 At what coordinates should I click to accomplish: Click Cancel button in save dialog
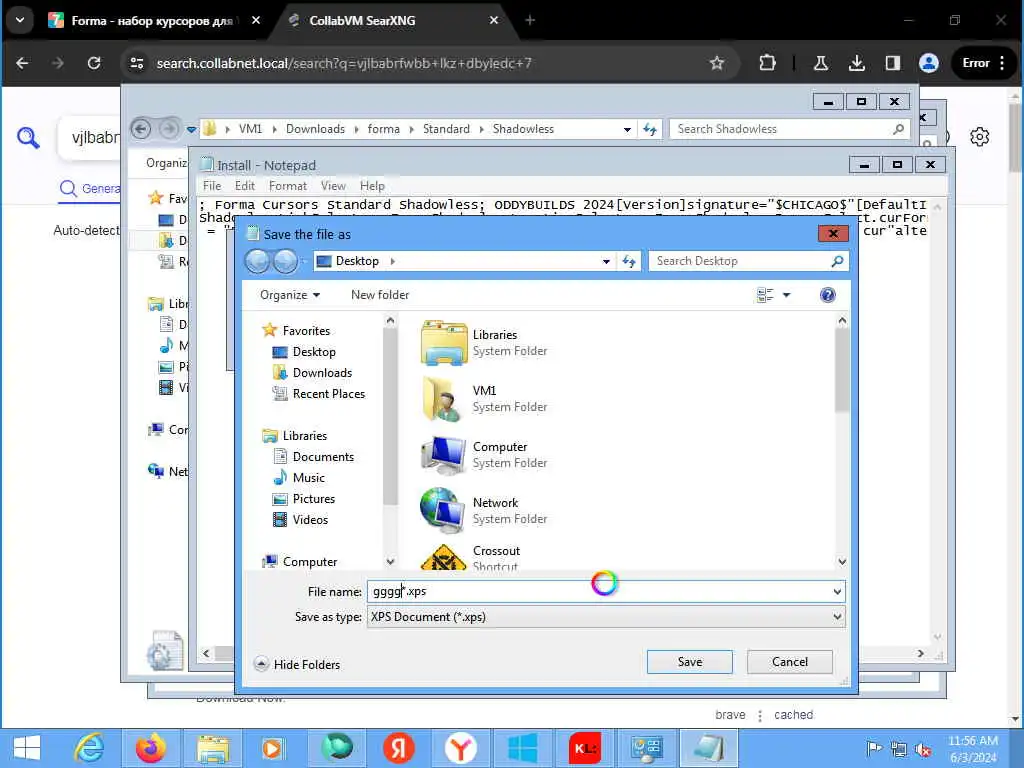(790, 662)
